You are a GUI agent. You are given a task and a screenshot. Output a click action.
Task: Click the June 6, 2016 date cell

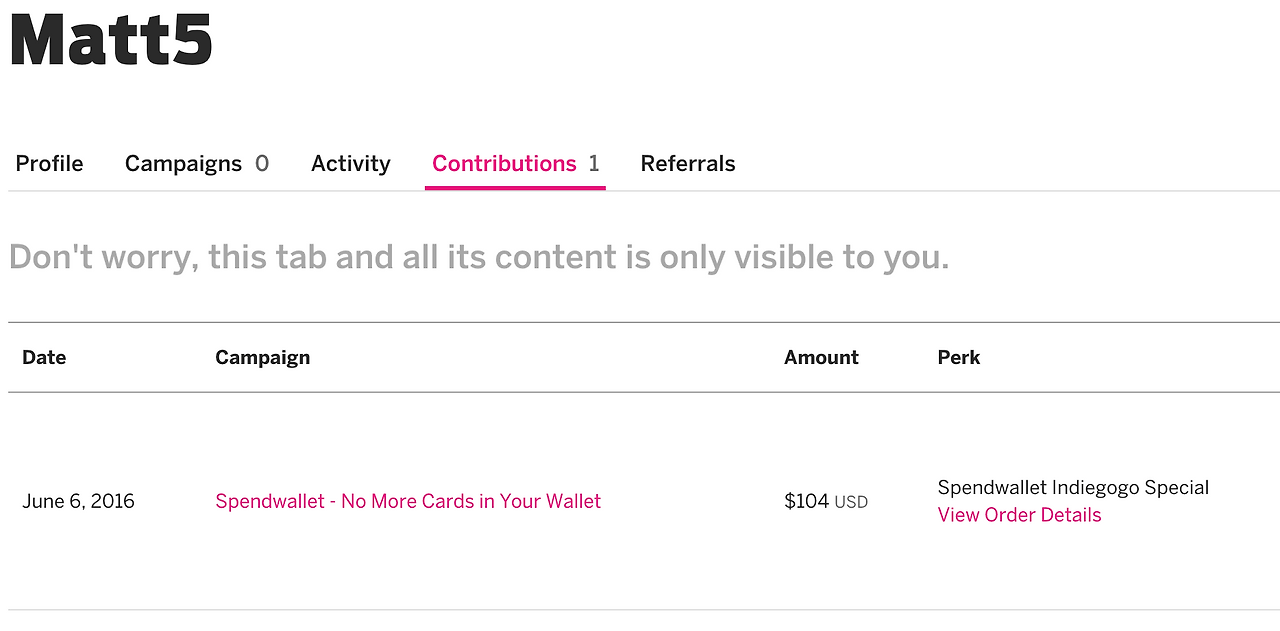(x=78, y=501)
